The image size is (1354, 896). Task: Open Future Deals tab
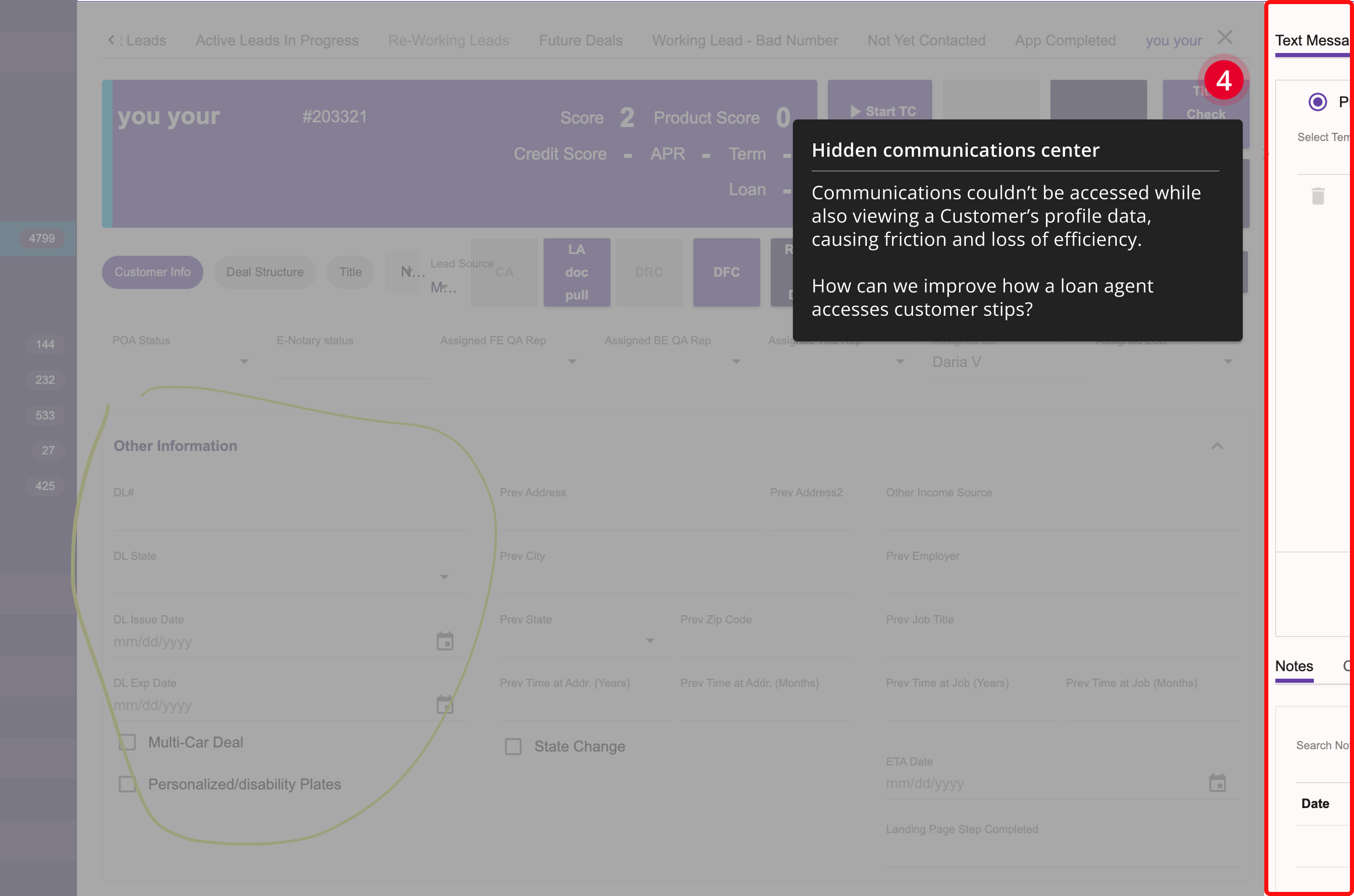tap(580, 40)
